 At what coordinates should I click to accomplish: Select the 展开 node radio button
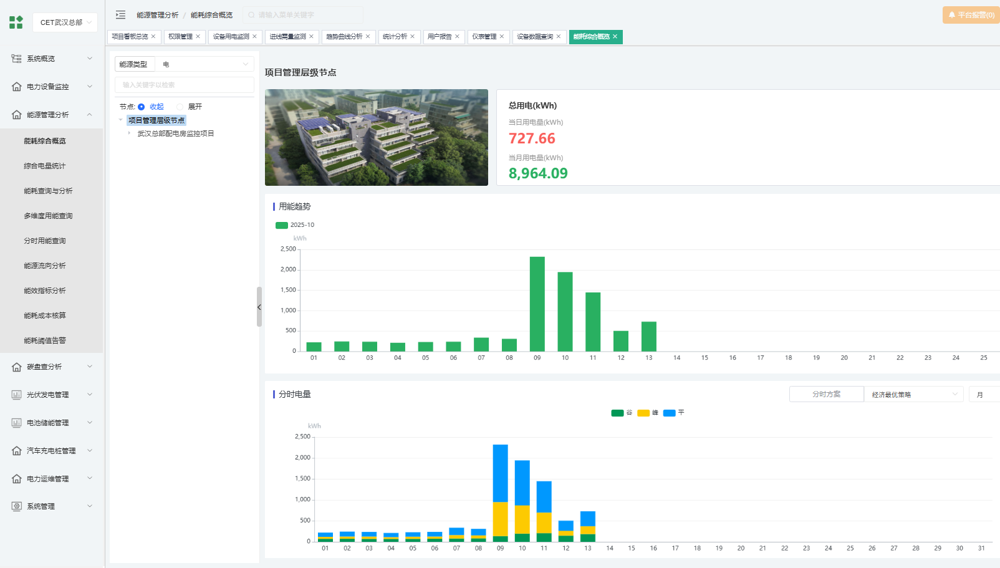coord(181,107)
